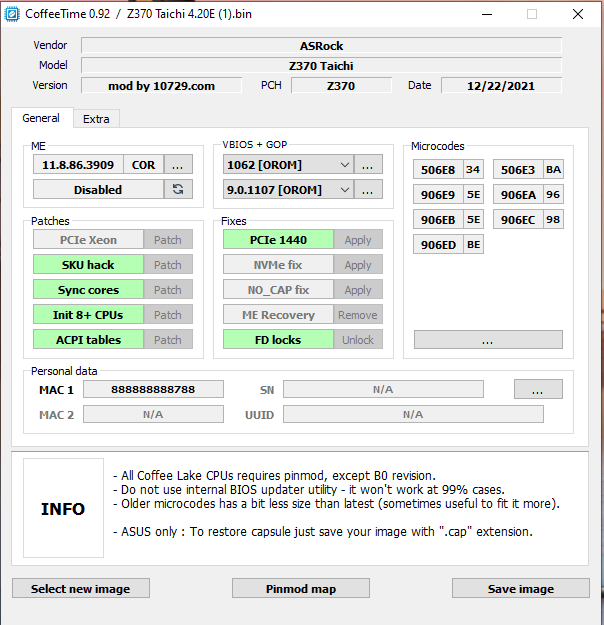604x625 pixels.
Task: Click the ME Disabled state button
Action: (x=98, y=189)
